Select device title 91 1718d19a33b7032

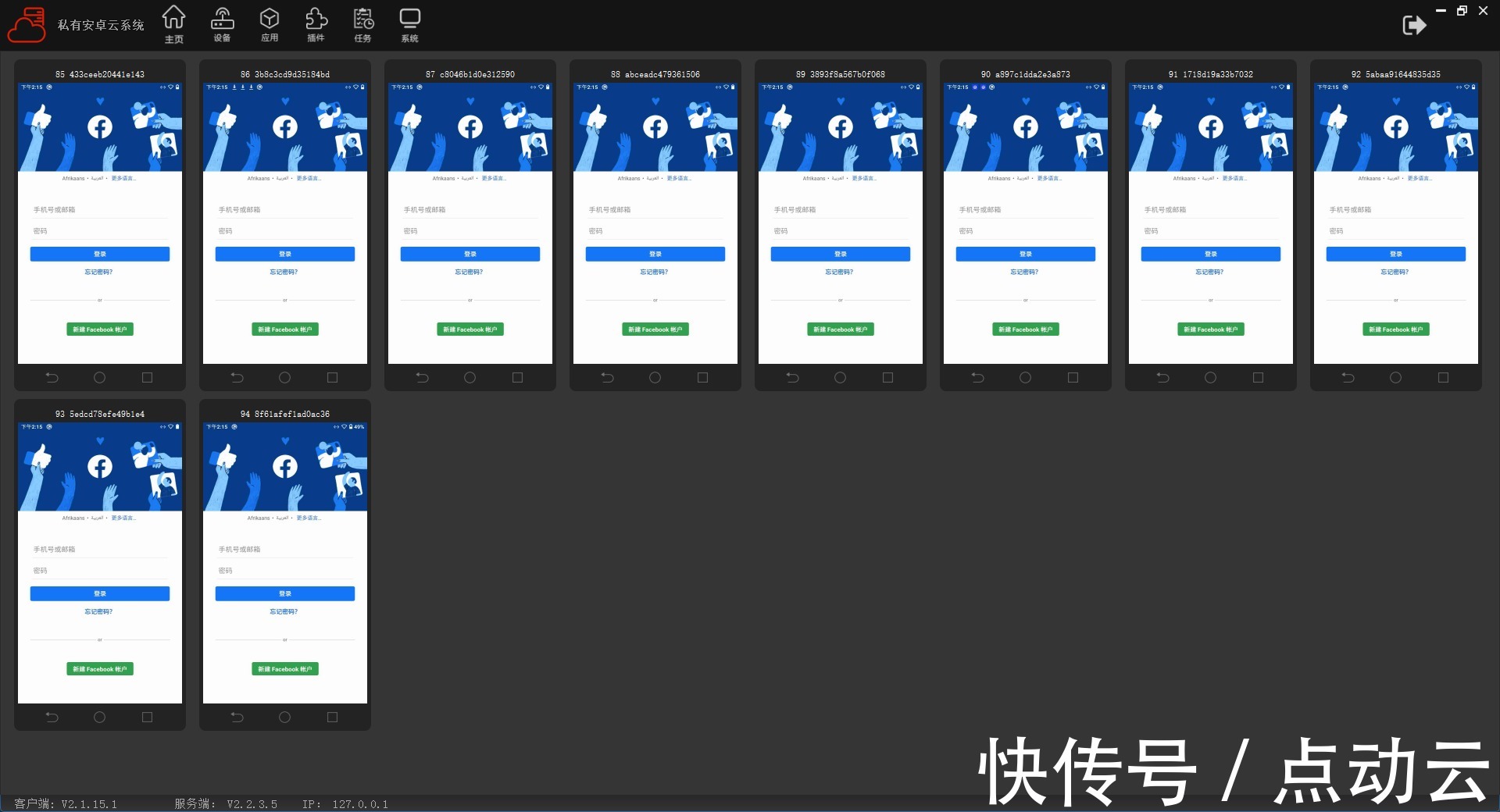point(1211,74)
